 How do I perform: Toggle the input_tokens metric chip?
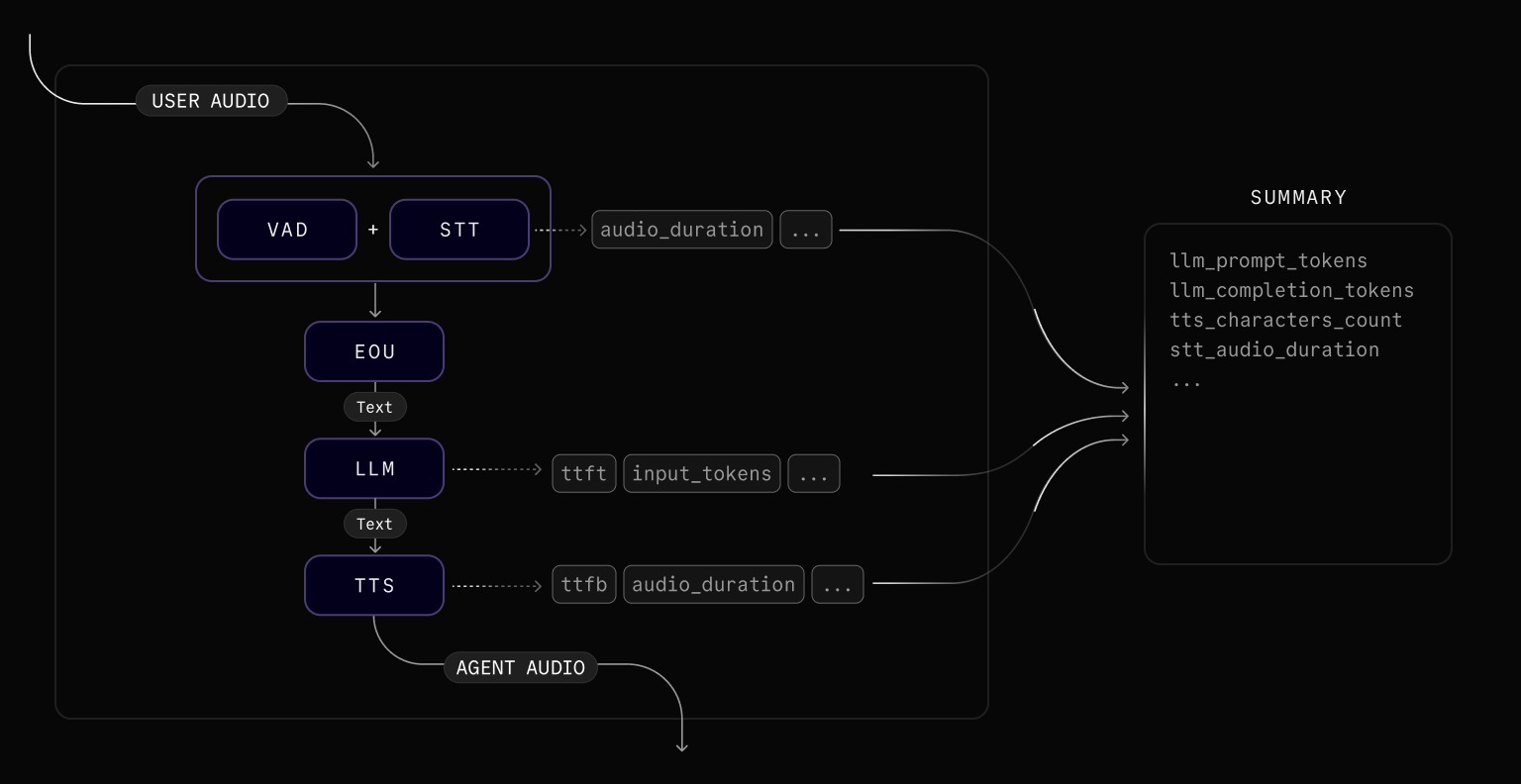point(701,473)
